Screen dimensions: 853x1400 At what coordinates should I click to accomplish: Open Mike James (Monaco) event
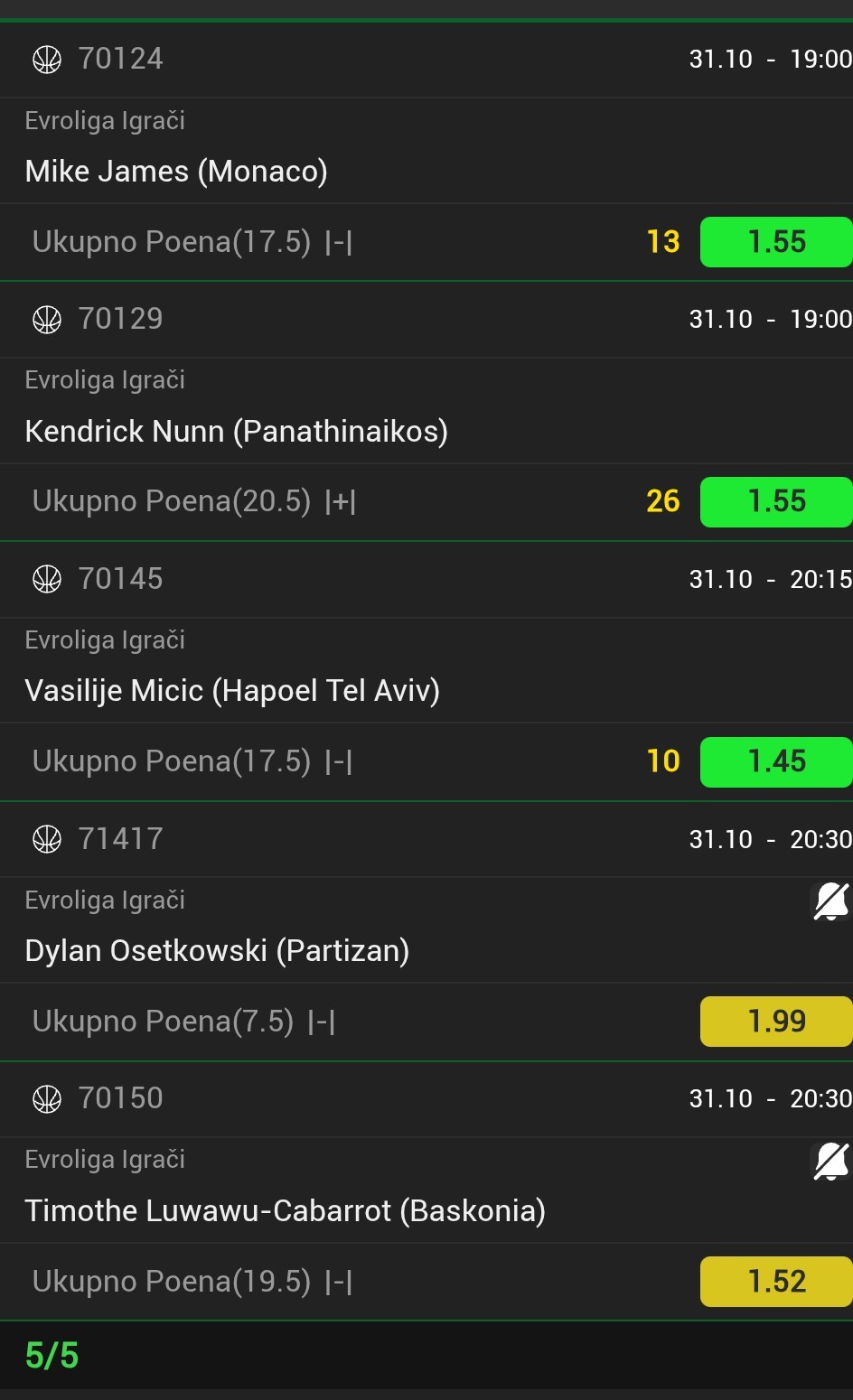176,171
